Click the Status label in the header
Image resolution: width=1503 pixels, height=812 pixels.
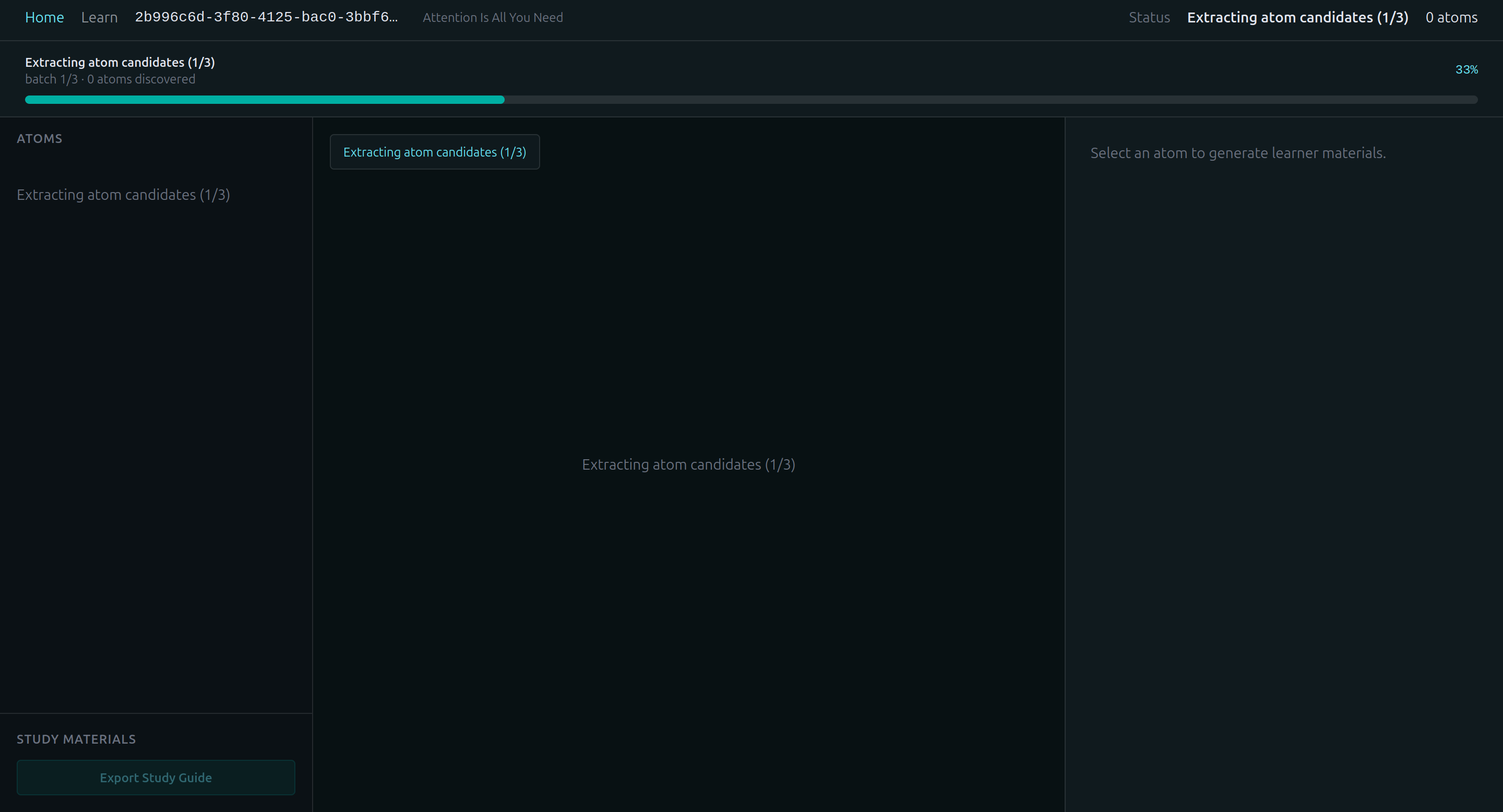coord(1149,18)
